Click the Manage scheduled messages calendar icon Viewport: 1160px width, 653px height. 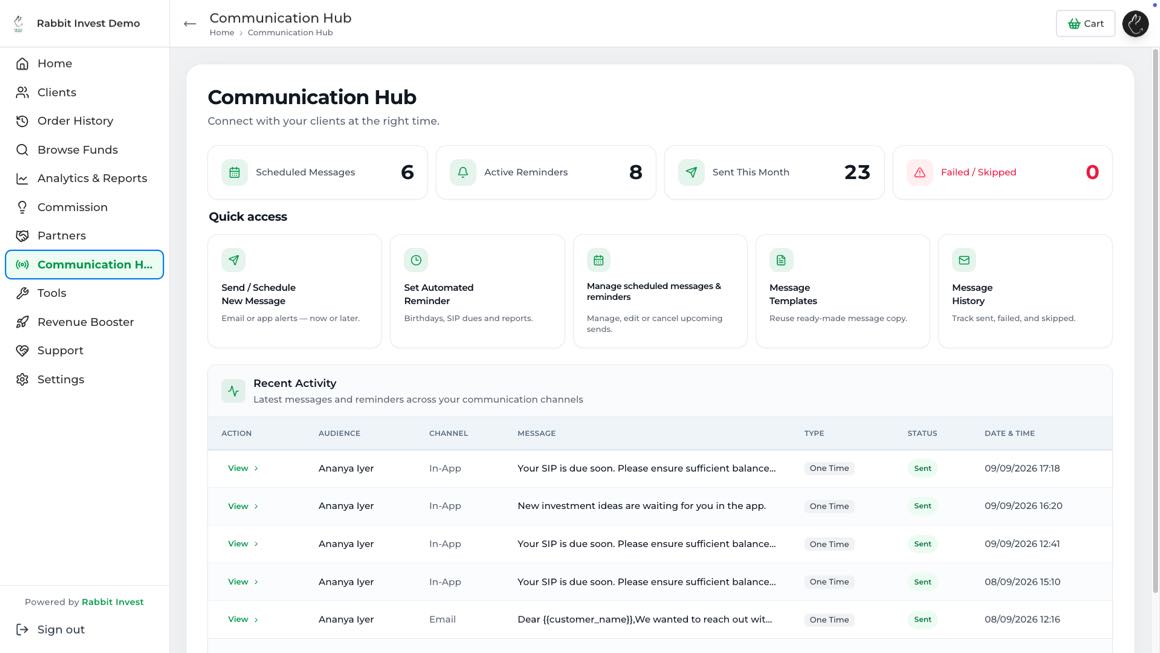coord(598,260)
